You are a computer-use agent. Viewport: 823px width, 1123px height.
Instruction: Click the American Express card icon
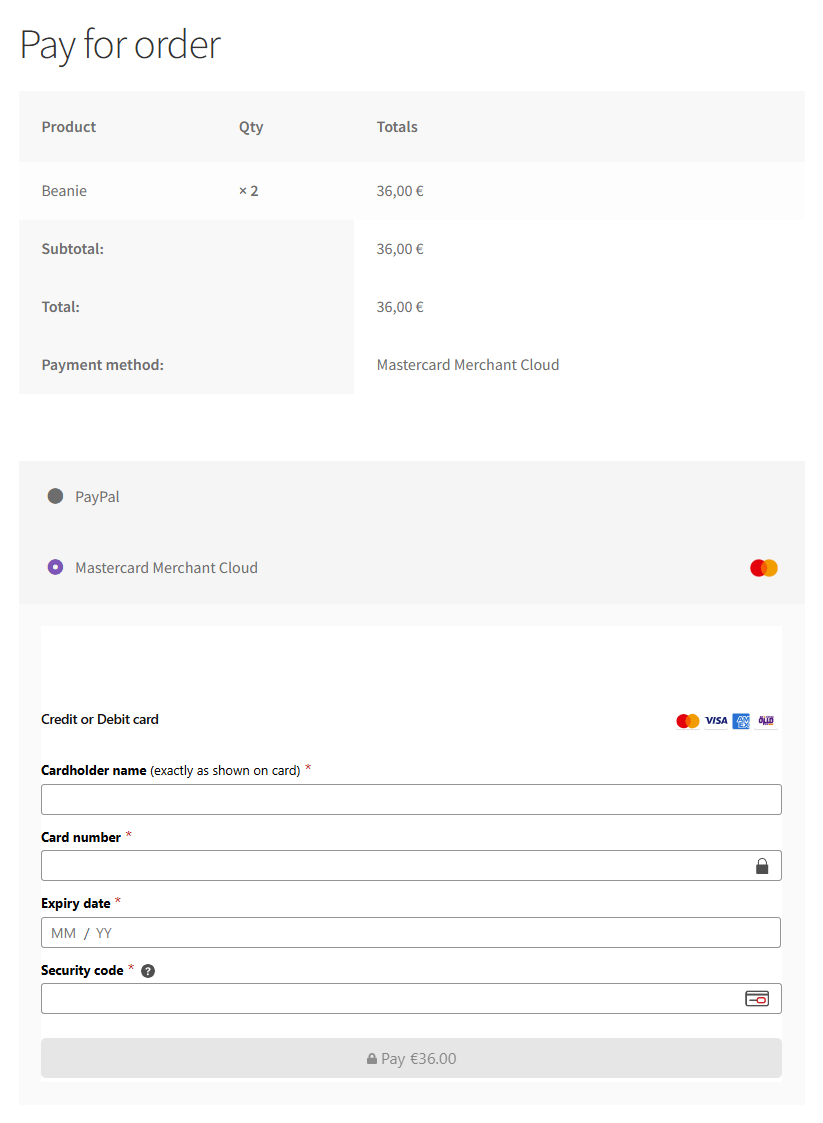[x=741, y=721]
